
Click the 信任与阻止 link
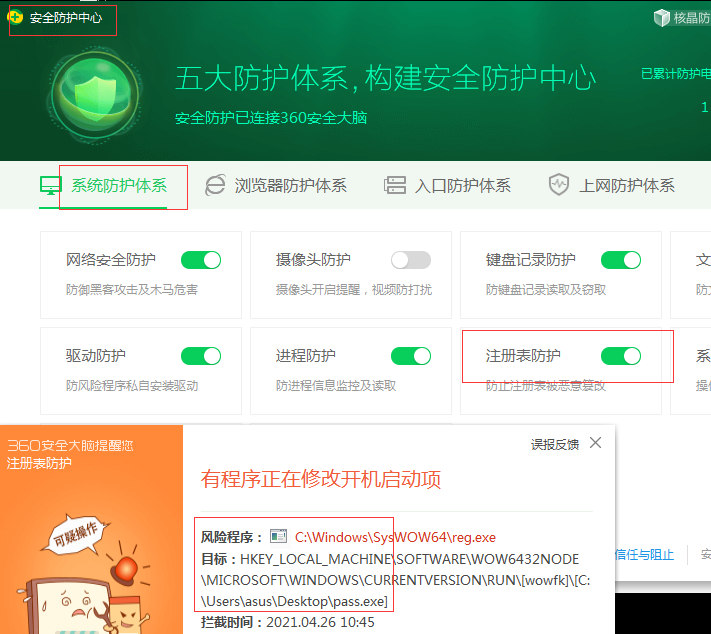coord(644,554)
